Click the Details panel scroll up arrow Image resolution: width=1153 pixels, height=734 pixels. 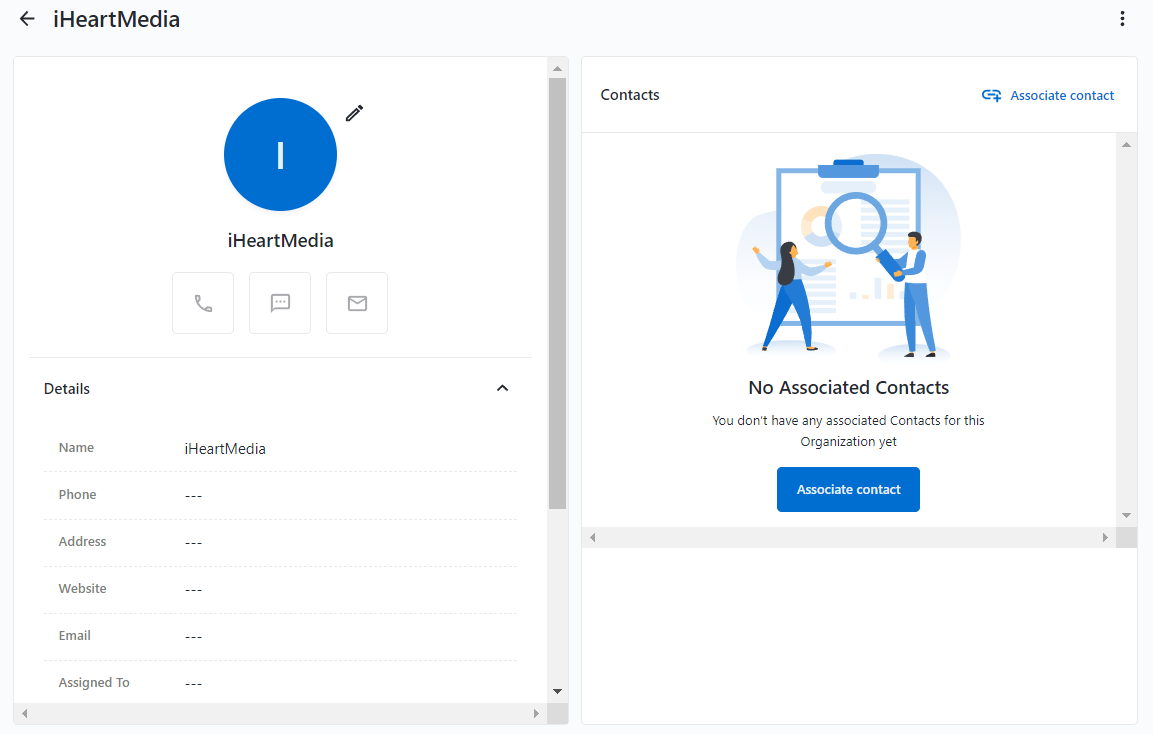[x=557, y=68]
